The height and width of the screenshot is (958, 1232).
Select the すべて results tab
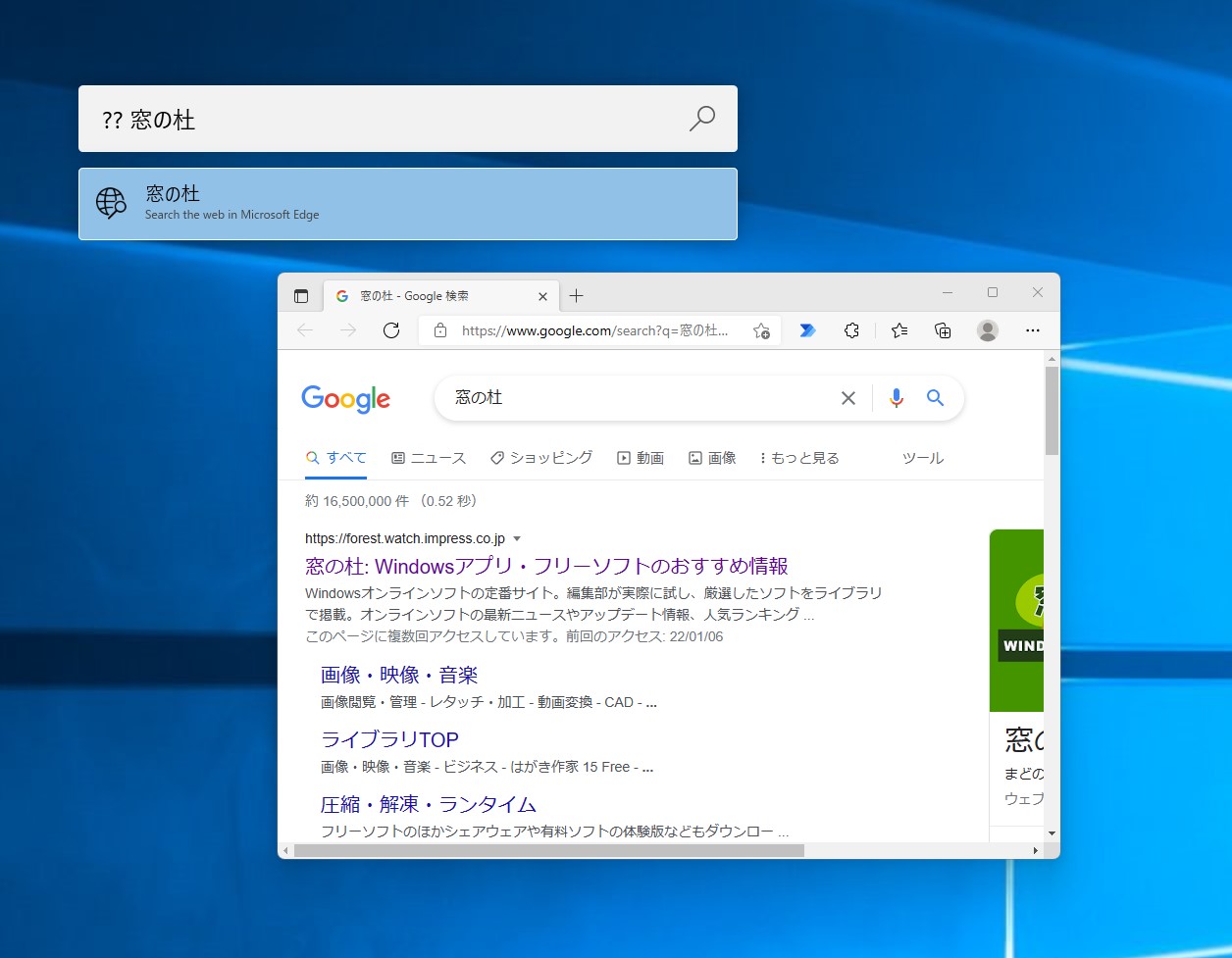pos(335,458)
